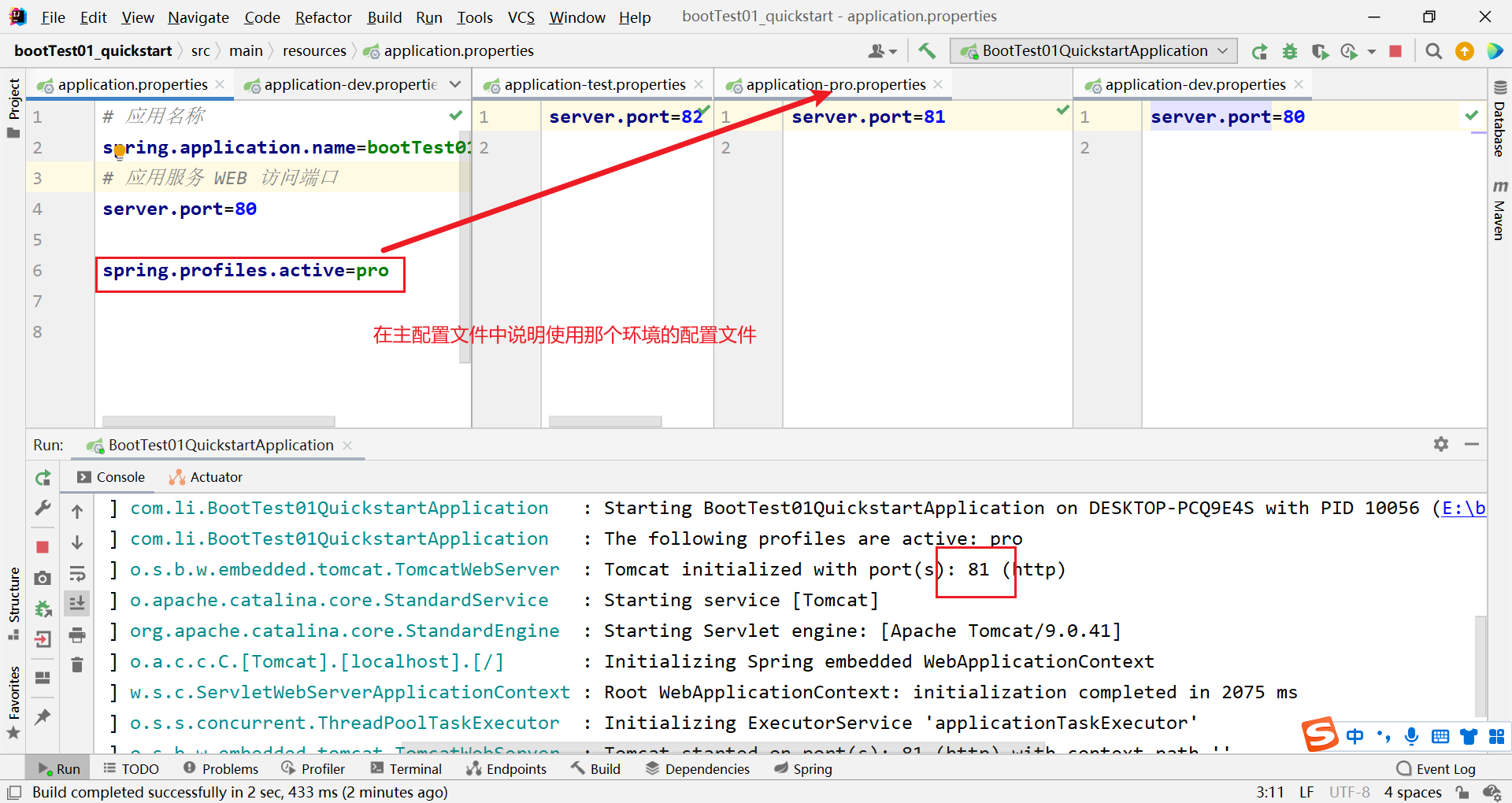Open the user account dropdown arrow
This screenshot has height=803, width=1512.
click(893, 52)
